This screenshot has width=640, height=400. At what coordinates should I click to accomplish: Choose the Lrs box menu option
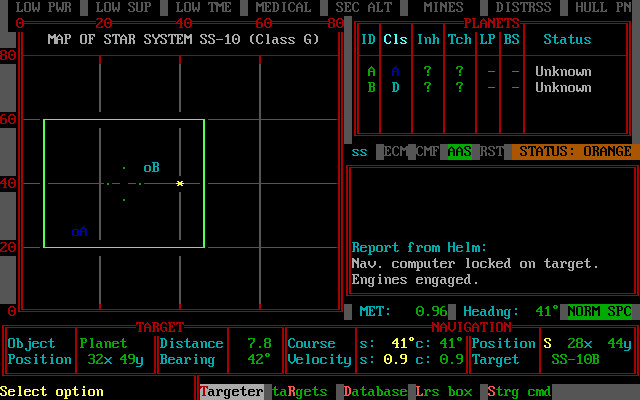click(x=443, y=391)
